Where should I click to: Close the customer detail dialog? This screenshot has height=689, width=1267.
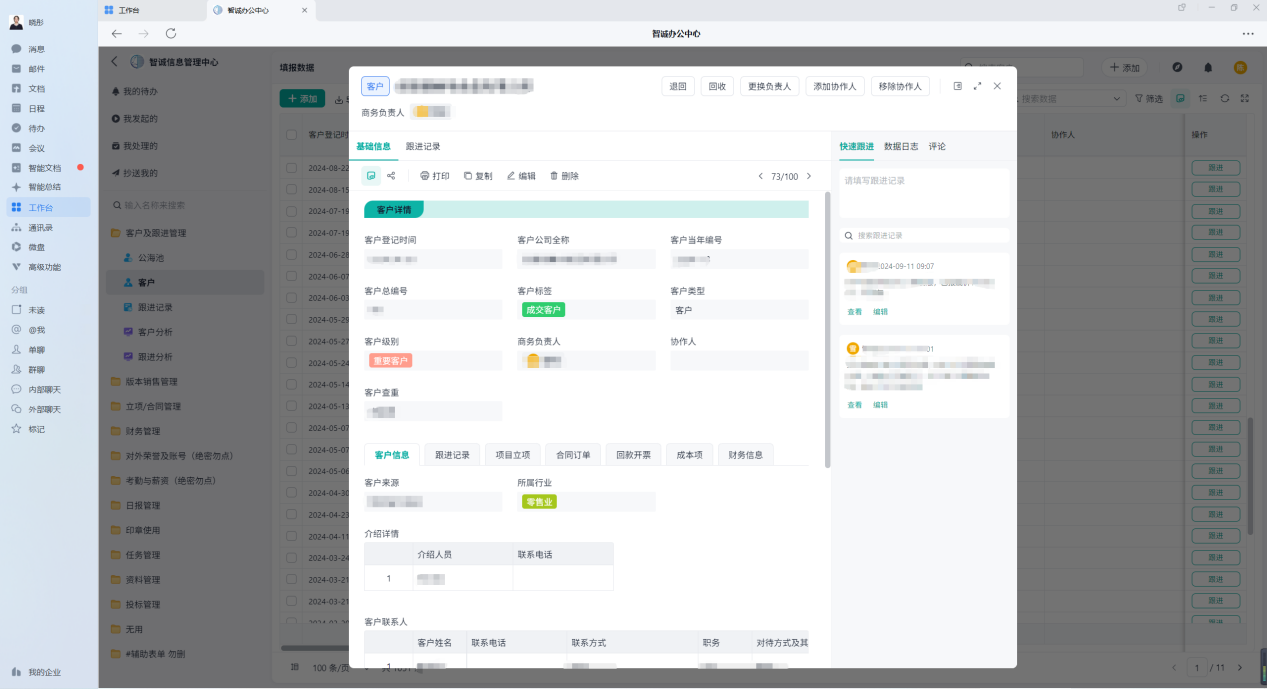997,86
